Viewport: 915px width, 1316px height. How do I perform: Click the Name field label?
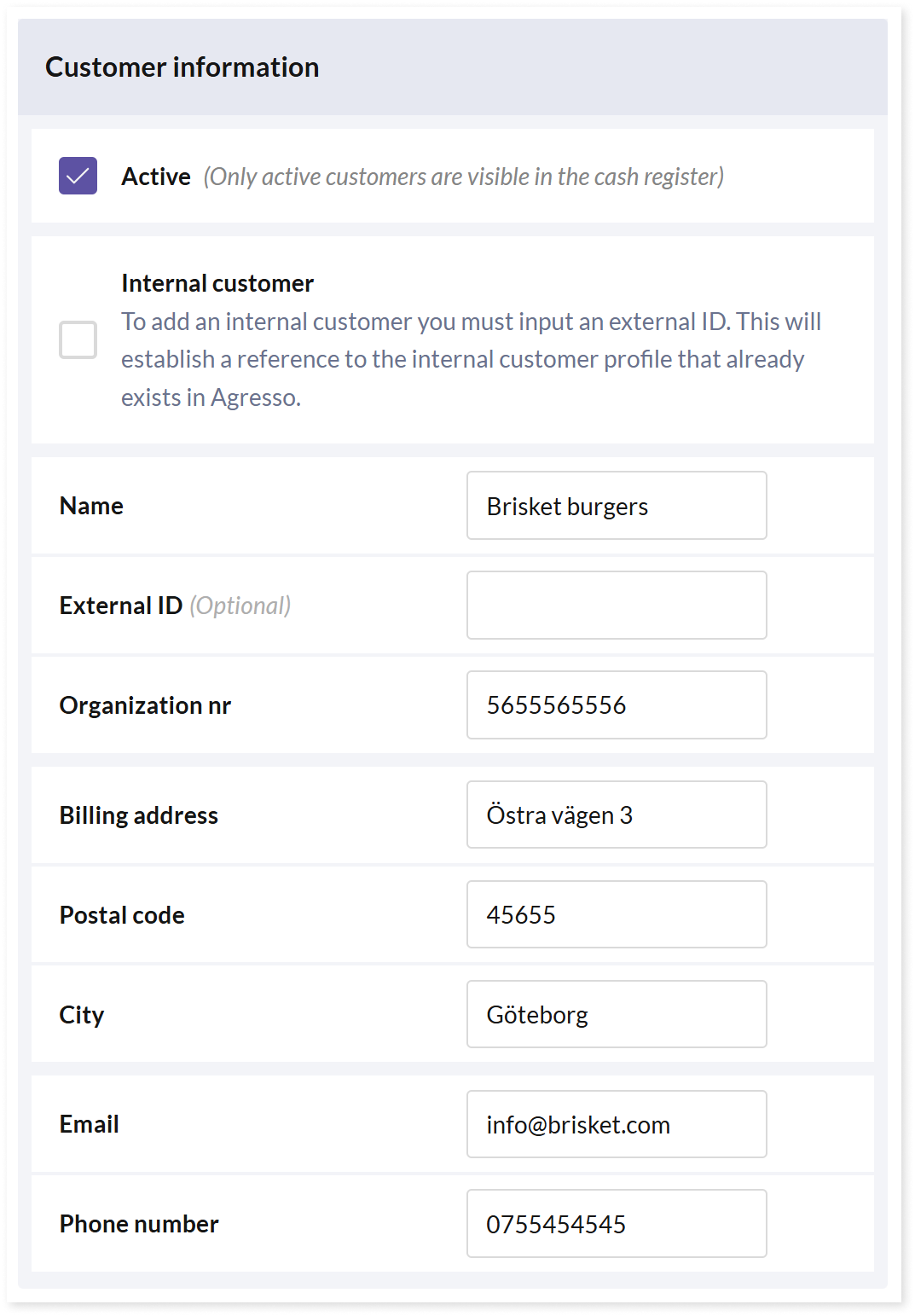pyautogui.click(x=91, y=506)
